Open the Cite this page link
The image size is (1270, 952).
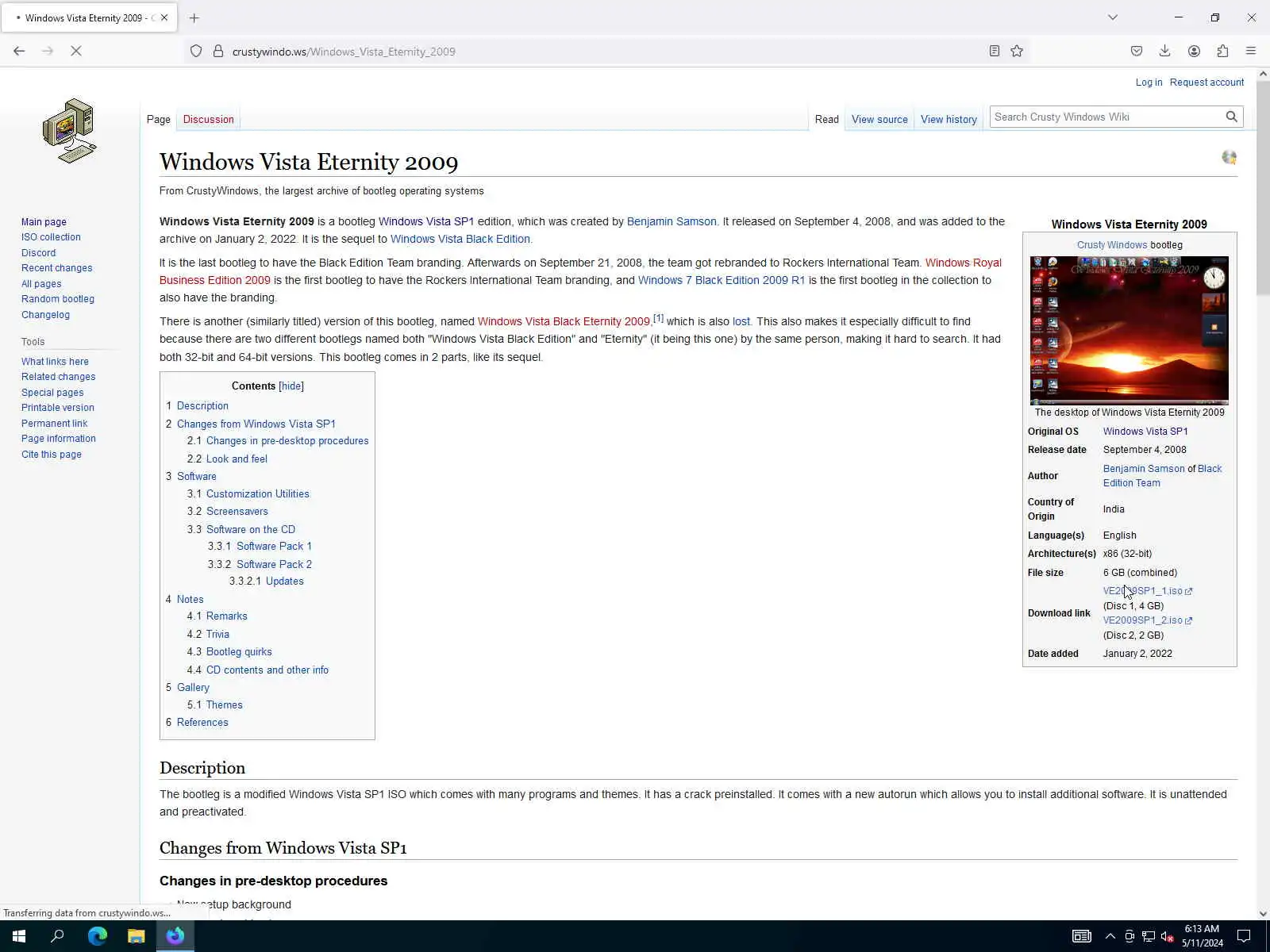pyautogui.click(x=51, y=455)
